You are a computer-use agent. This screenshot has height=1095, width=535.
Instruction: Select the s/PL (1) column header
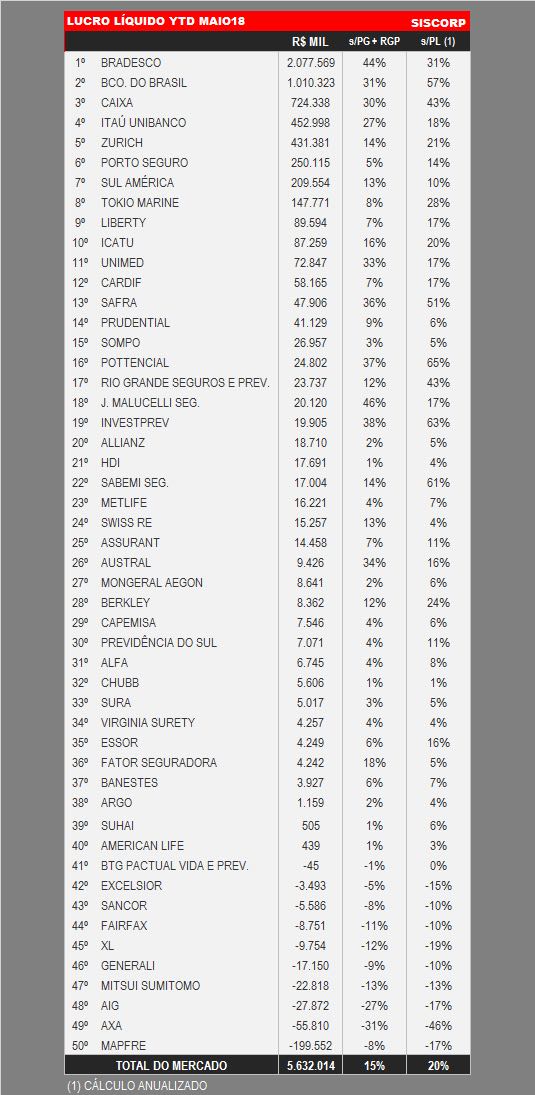[438, 42]
